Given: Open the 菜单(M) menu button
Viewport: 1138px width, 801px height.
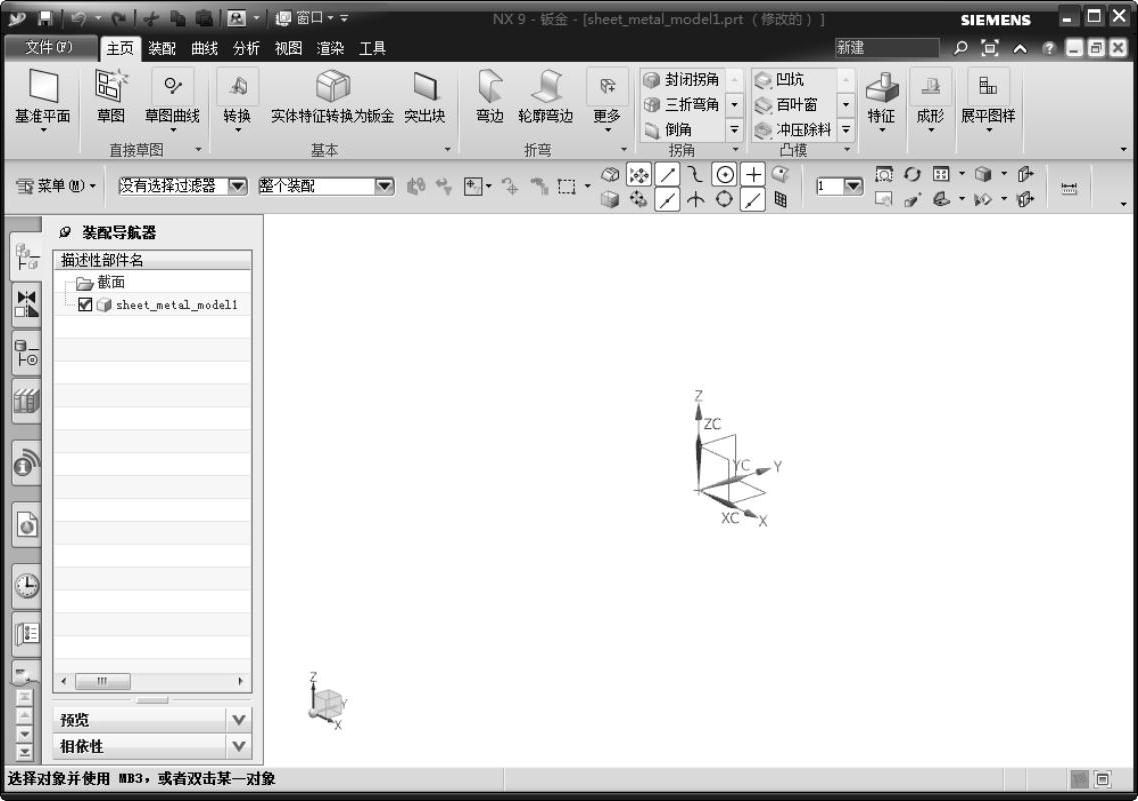Looking at the screenshot, I should [x=57, y=186].
